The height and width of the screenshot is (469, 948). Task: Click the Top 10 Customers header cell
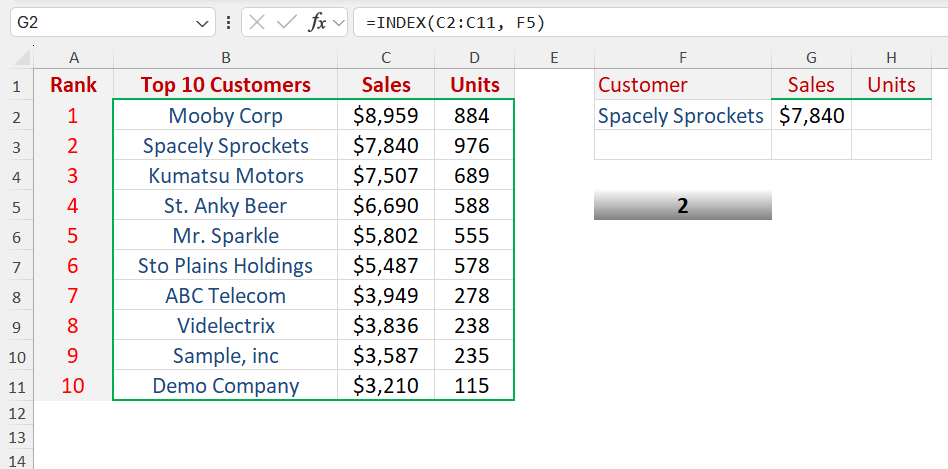(x=225, y=85)
